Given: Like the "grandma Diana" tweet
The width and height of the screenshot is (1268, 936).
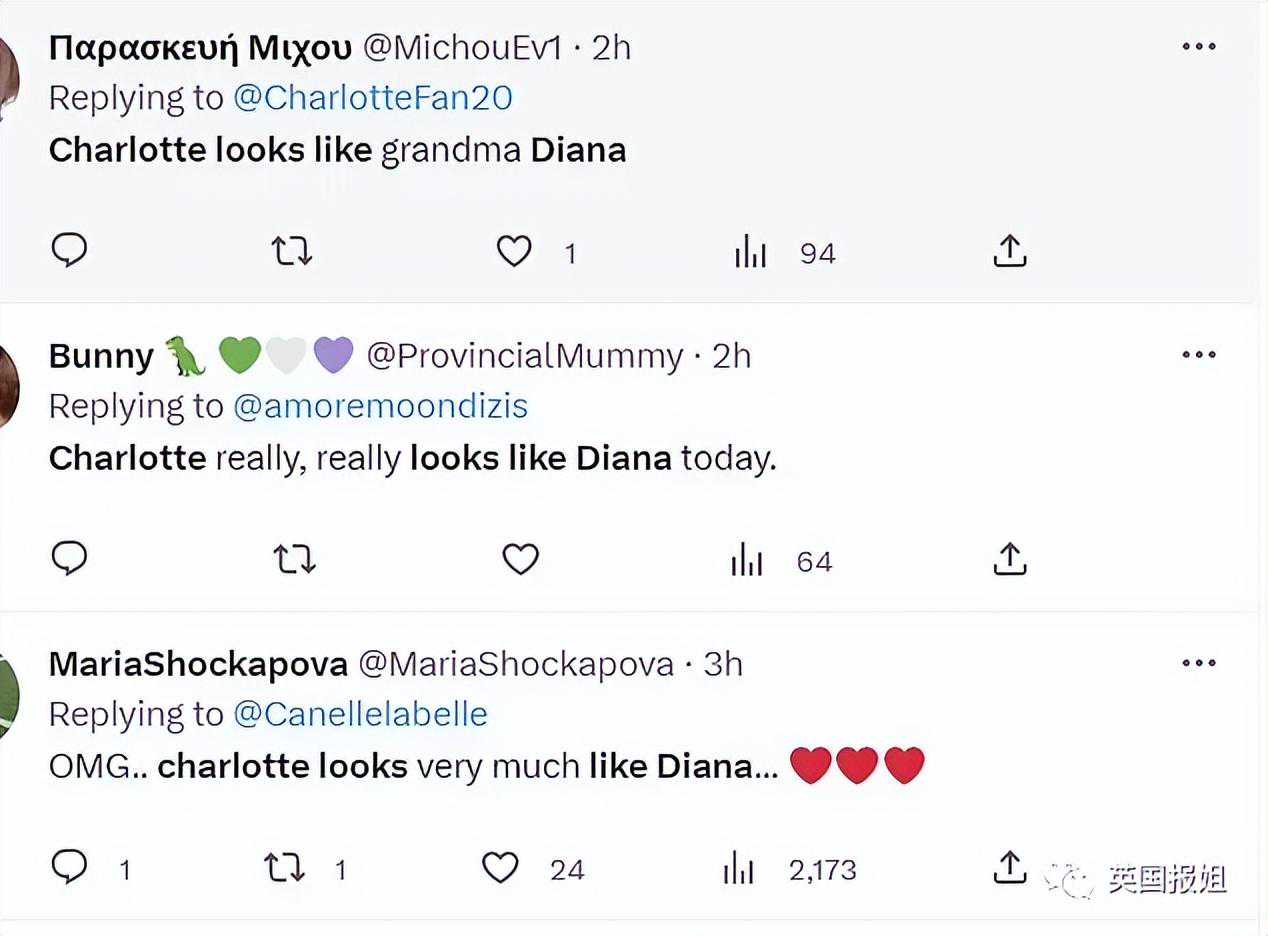Looking at the screenshot, I should pyautogui.click(x=514, y=251).
